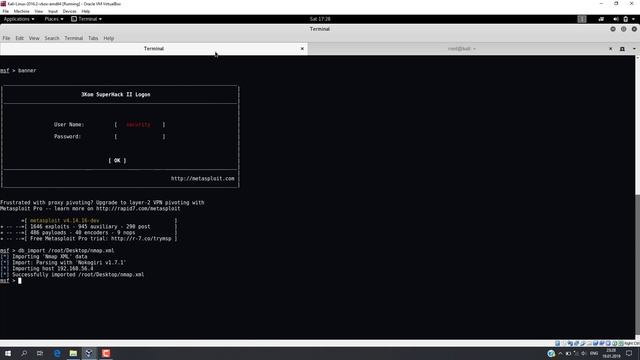The image size is (640, 360).
Task: Open Microsoft Edge from the taskbar
Action: tap(57, 353)
